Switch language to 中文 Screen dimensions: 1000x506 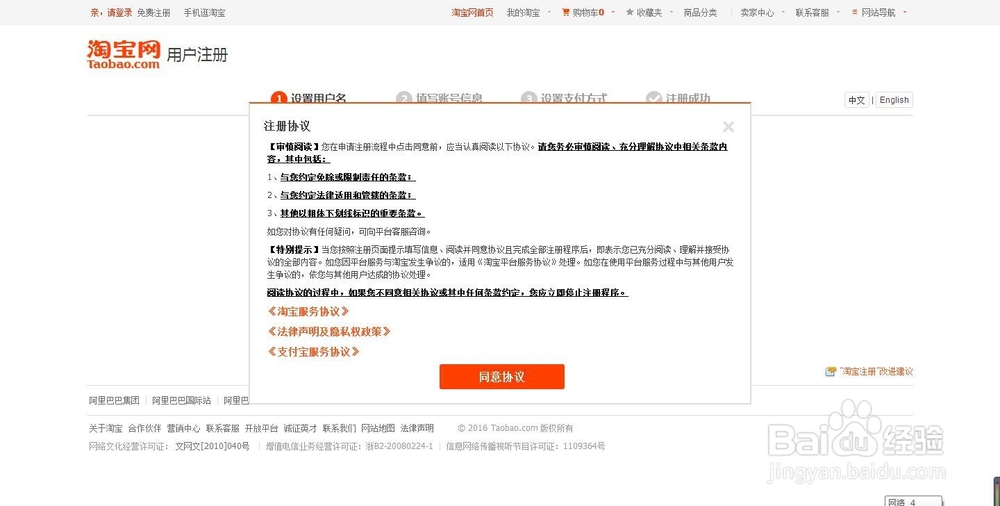857,100
